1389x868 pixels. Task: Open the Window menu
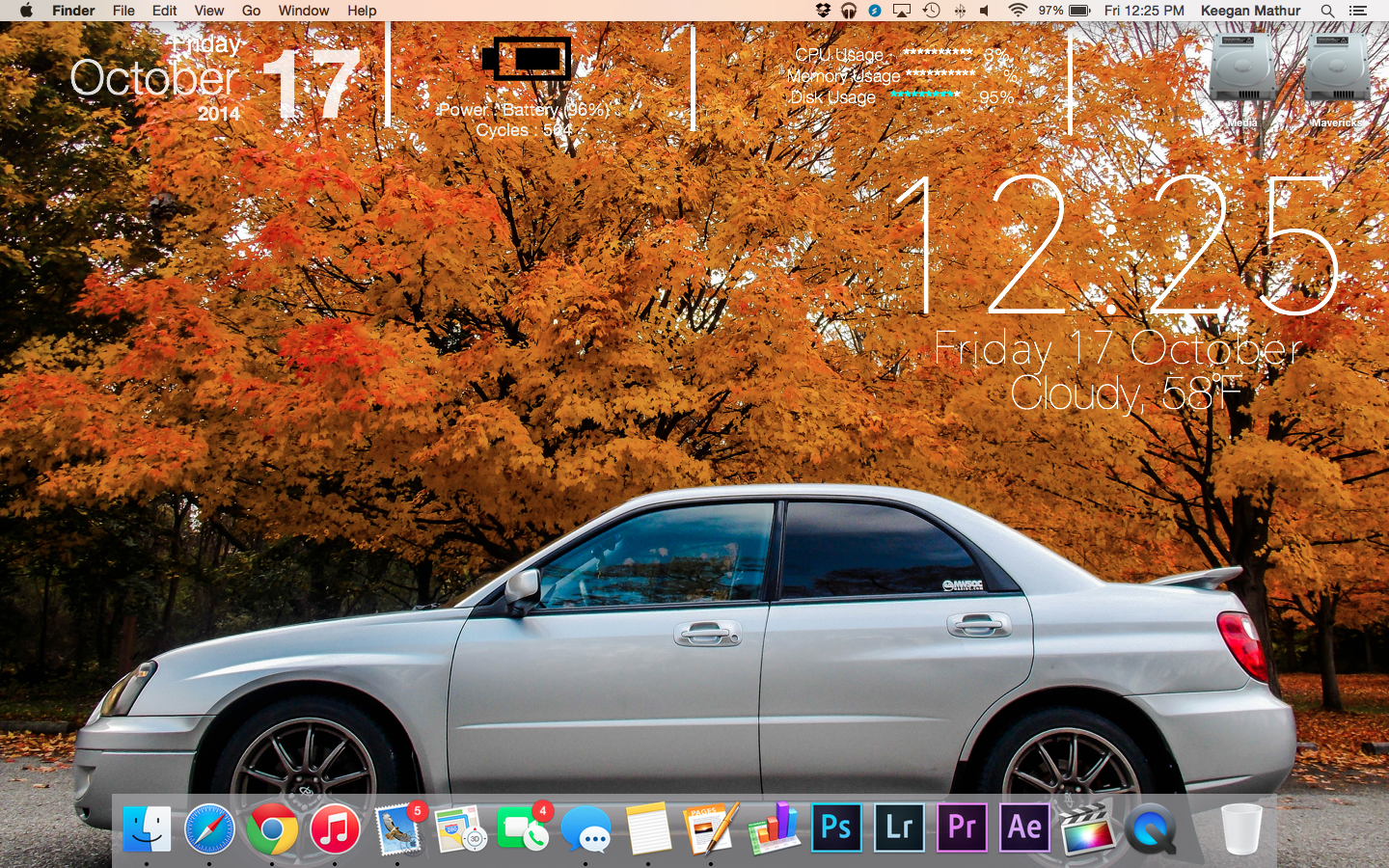tap(304, 11)
